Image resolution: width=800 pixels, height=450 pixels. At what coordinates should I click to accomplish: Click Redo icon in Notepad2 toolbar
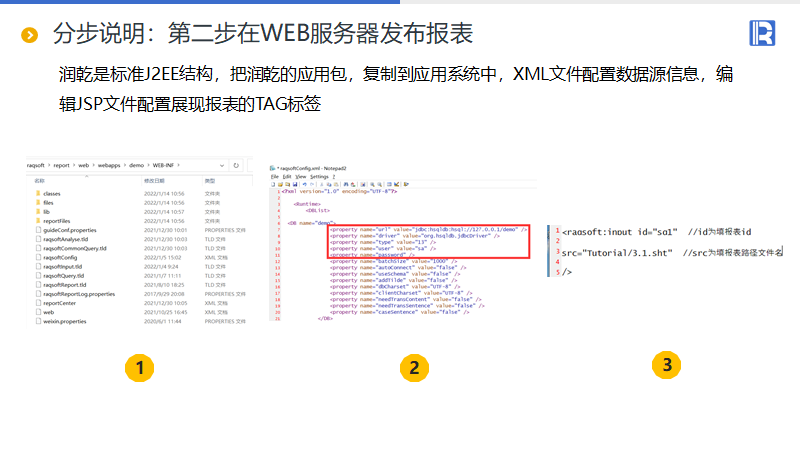pyautogui.click(x=312, y=184)
